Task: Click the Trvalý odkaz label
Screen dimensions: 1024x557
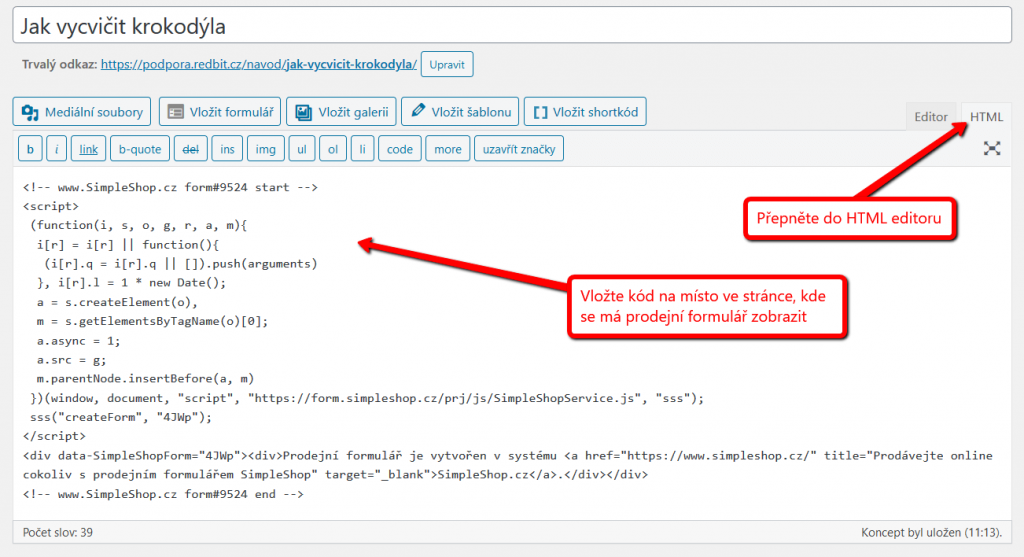Action: [59, 64]
